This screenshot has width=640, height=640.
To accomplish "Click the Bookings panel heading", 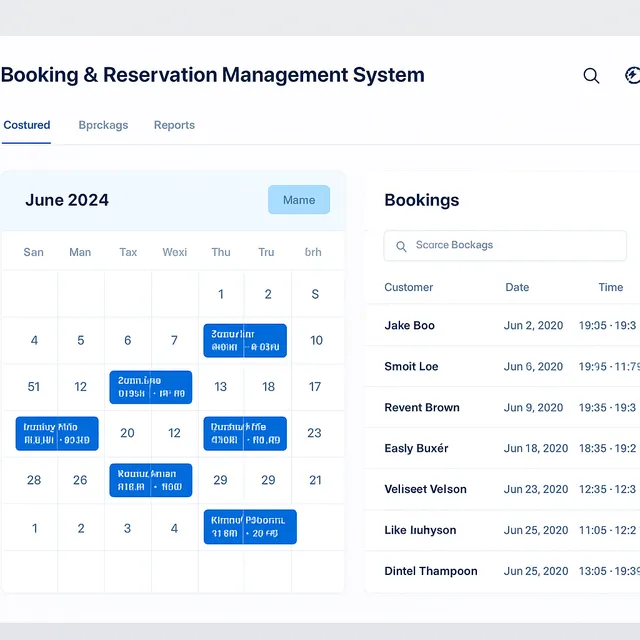I will click(422, 200).
